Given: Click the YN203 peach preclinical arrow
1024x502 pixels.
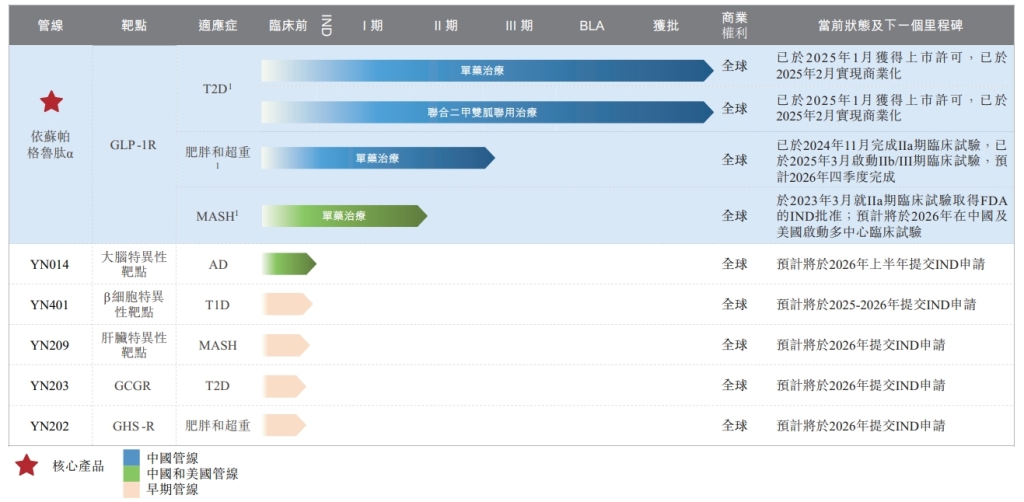Looking at the screenshot, I should click(x=284, y=385).
